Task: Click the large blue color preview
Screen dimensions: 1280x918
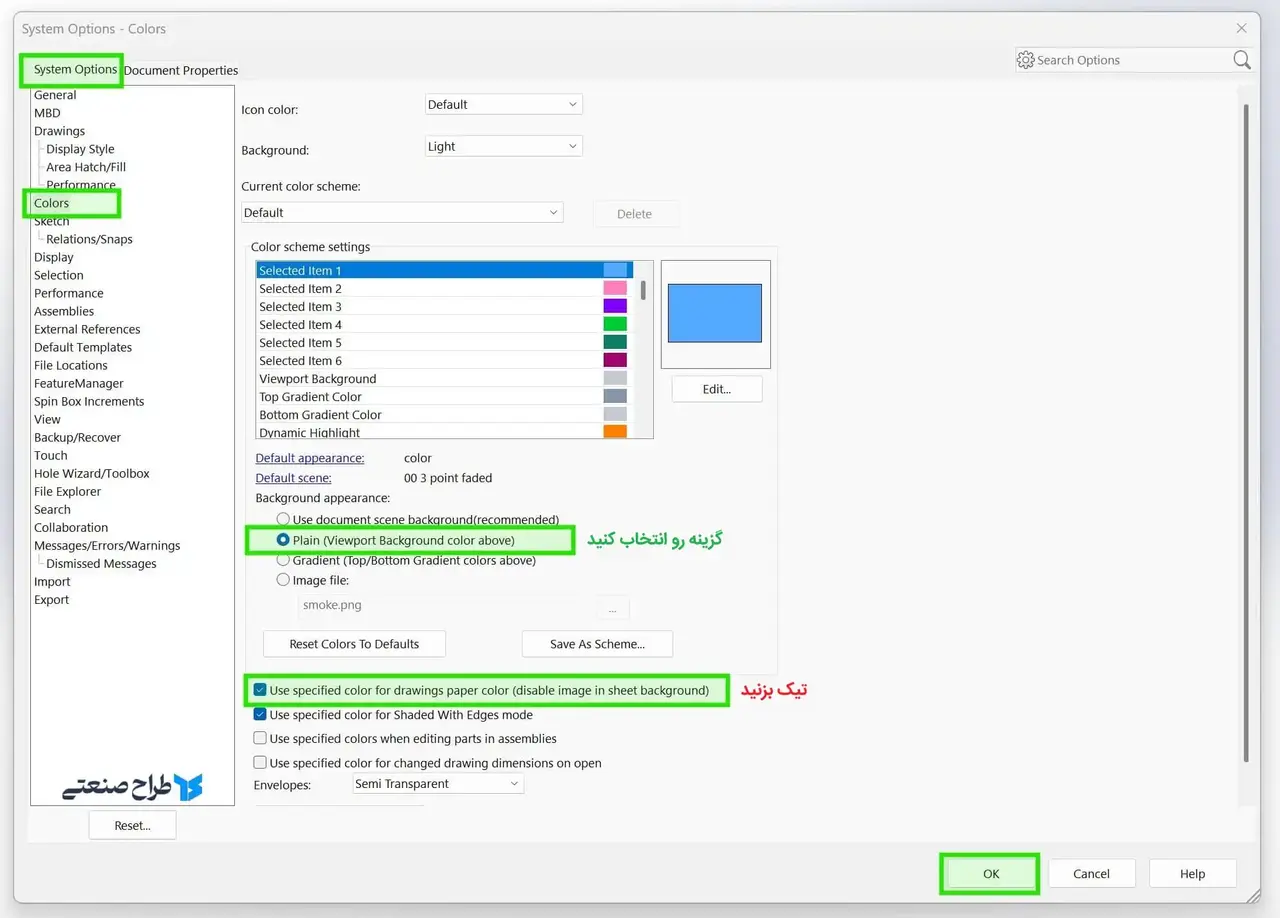Action: (715, 313)
